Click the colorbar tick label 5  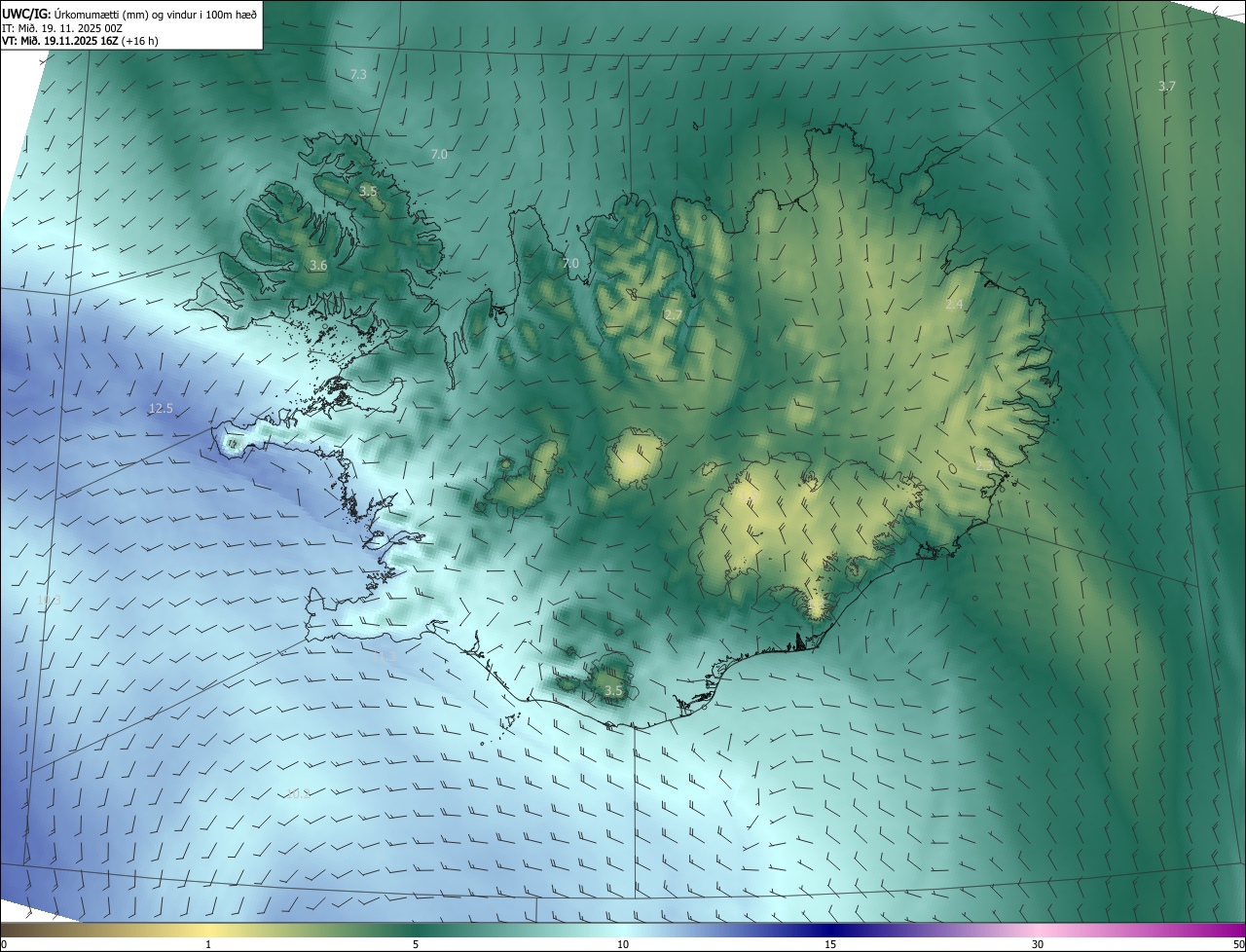[x=416, y=945]
